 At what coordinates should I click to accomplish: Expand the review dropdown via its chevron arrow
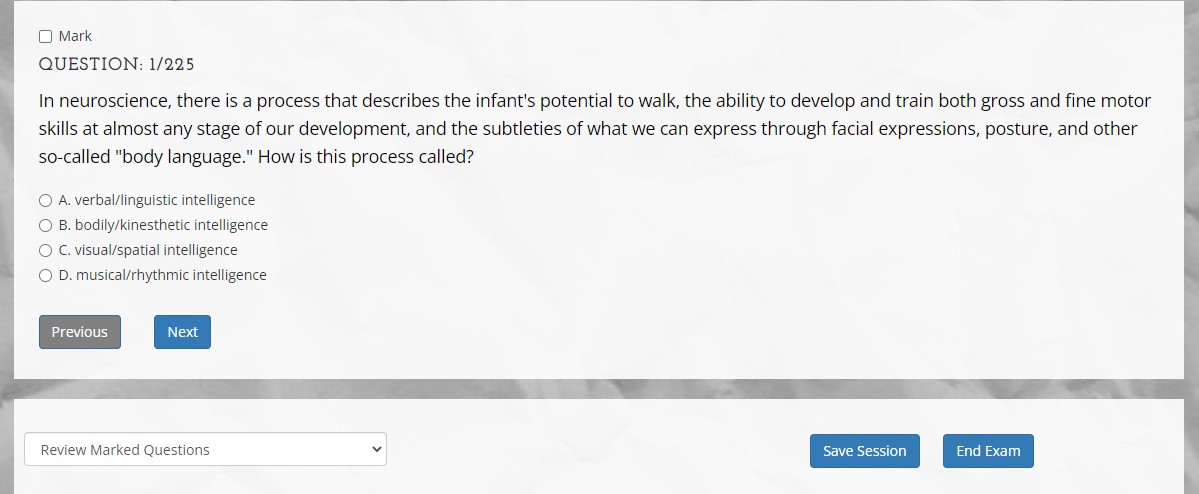pyautogui.click(x=375, y=450)
